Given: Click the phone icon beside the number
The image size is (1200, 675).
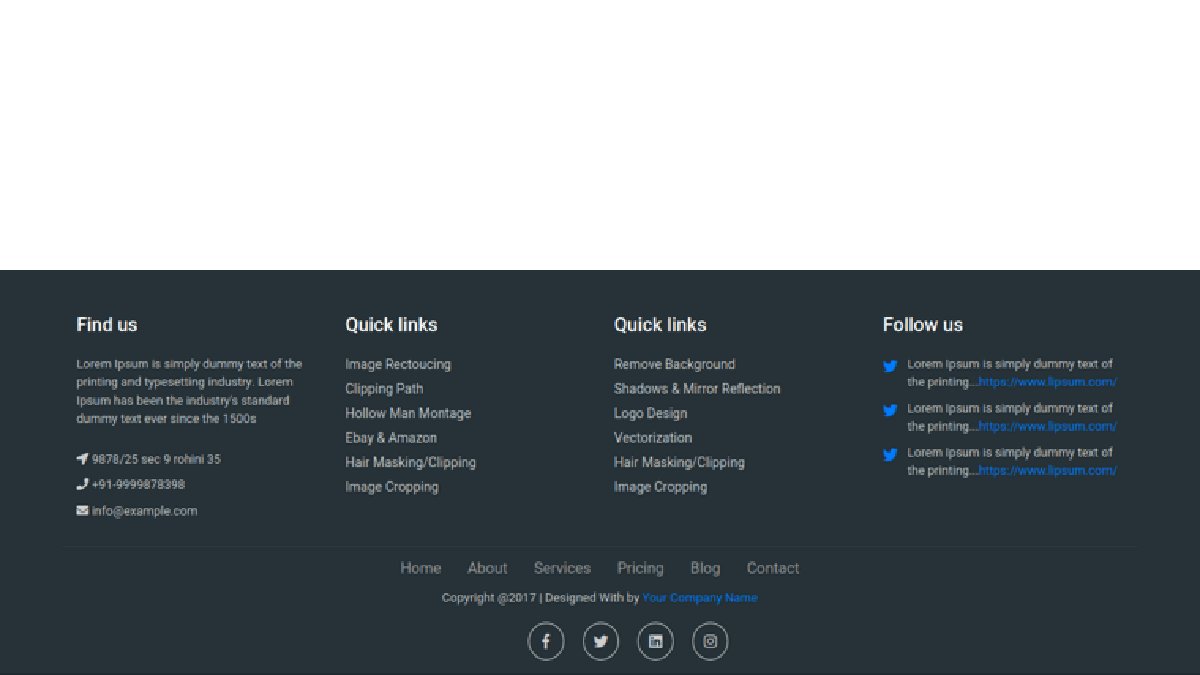Looking at the screenshot, I should tap(82, 485).
